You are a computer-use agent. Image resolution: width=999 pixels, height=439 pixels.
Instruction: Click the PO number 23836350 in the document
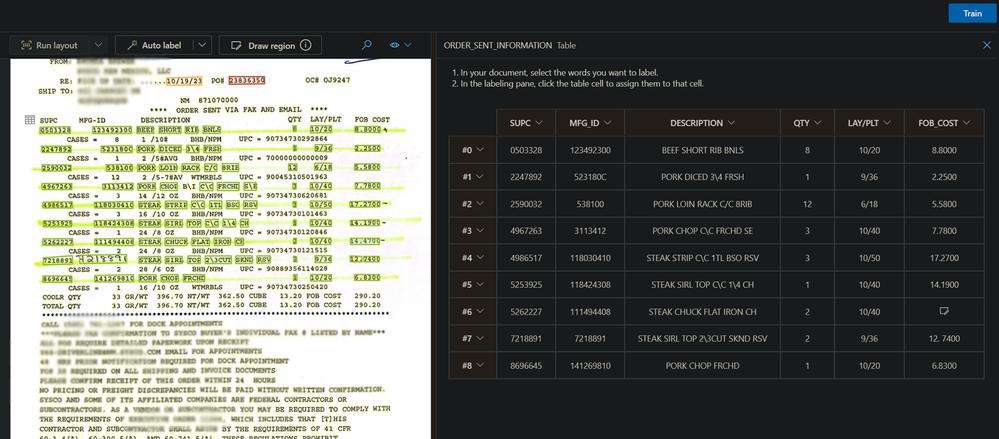point(247,78)
